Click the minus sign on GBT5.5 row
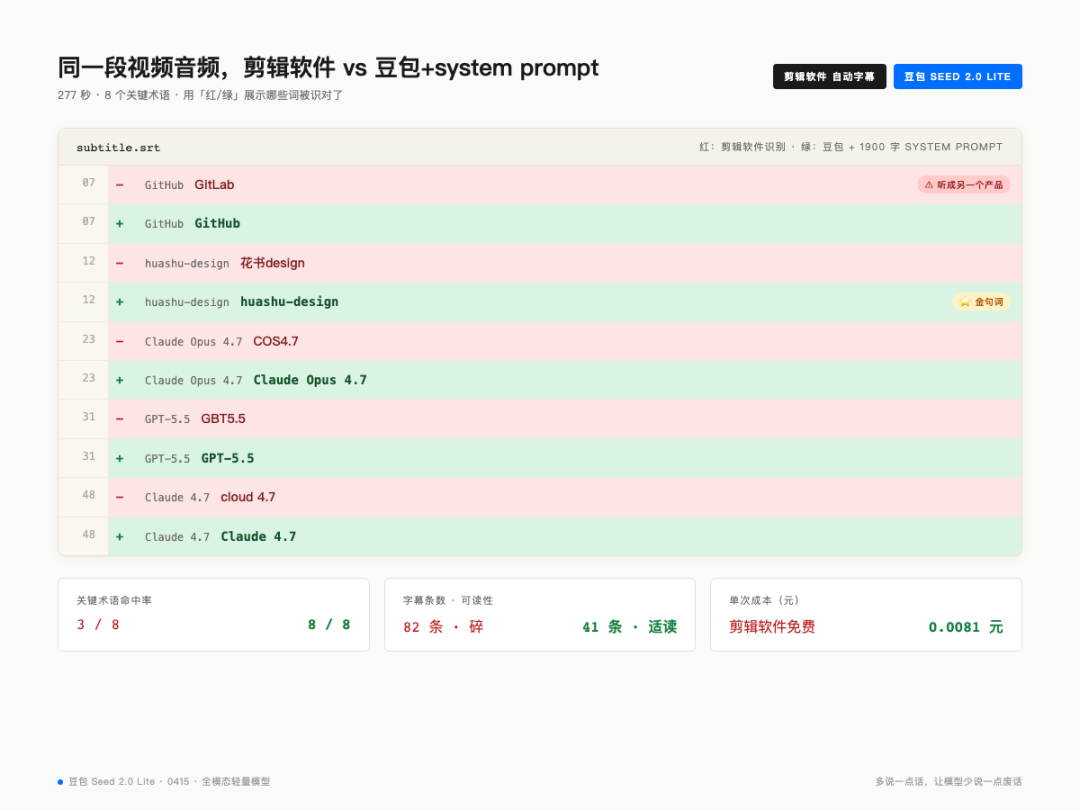 tap(120, 419)
